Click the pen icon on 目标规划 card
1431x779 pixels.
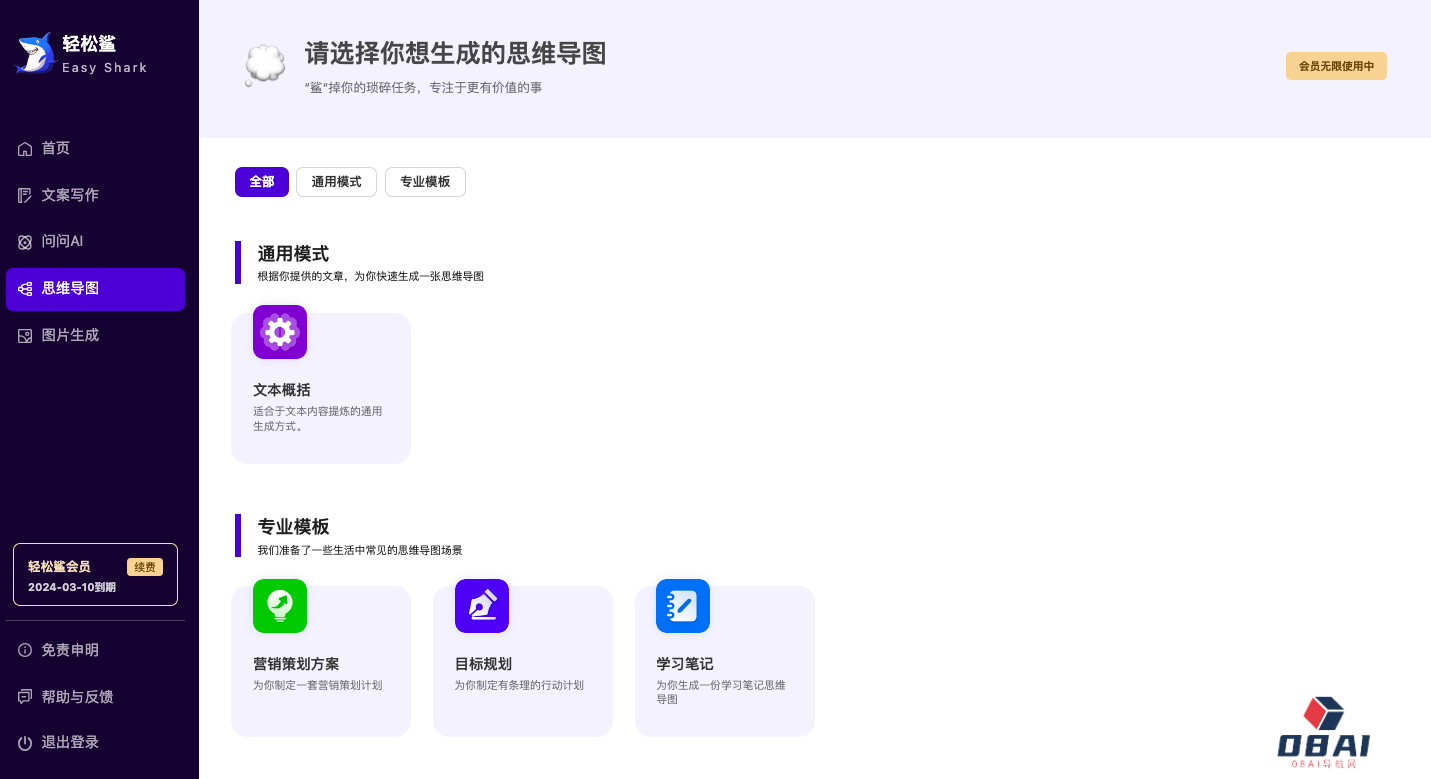pos(482,605)
